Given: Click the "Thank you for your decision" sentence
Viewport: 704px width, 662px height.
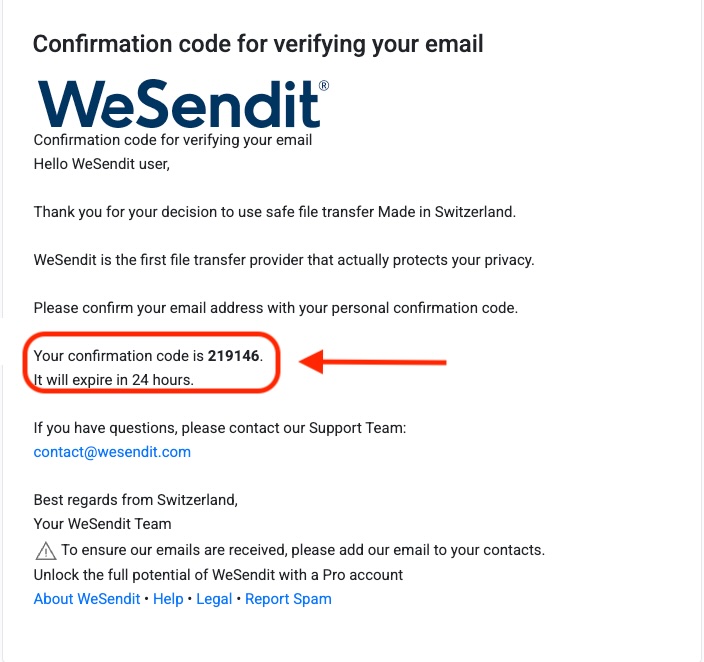Looking at the screenshot, I should [x=275, y=212].
